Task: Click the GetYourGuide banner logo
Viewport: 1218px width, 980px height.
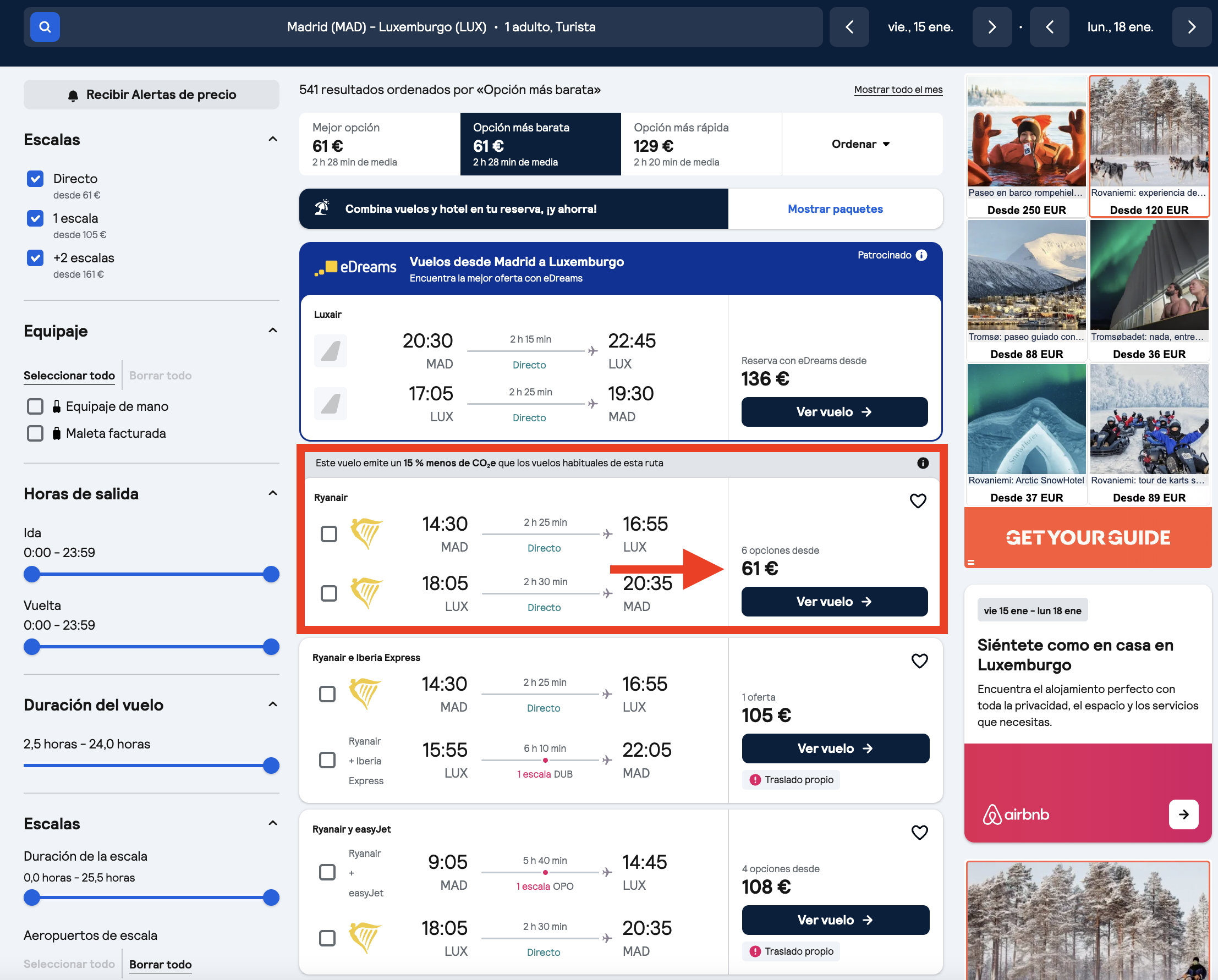Action: (1088, 537)
